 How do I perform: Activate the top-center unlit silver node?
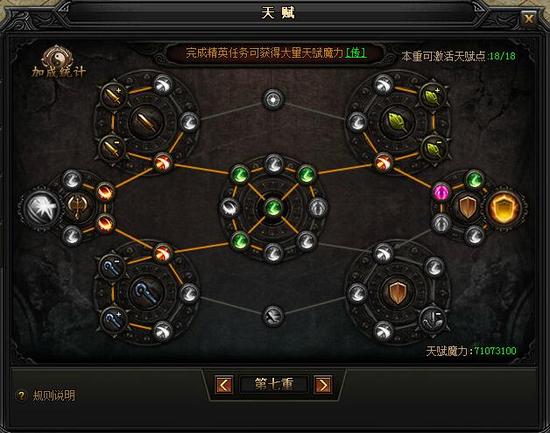coord(273,99)
